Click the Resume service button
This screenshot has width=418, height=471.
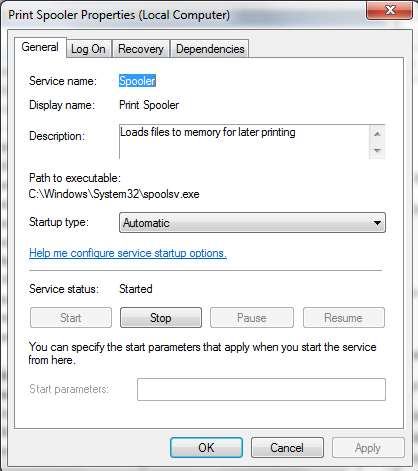[344, 318]
